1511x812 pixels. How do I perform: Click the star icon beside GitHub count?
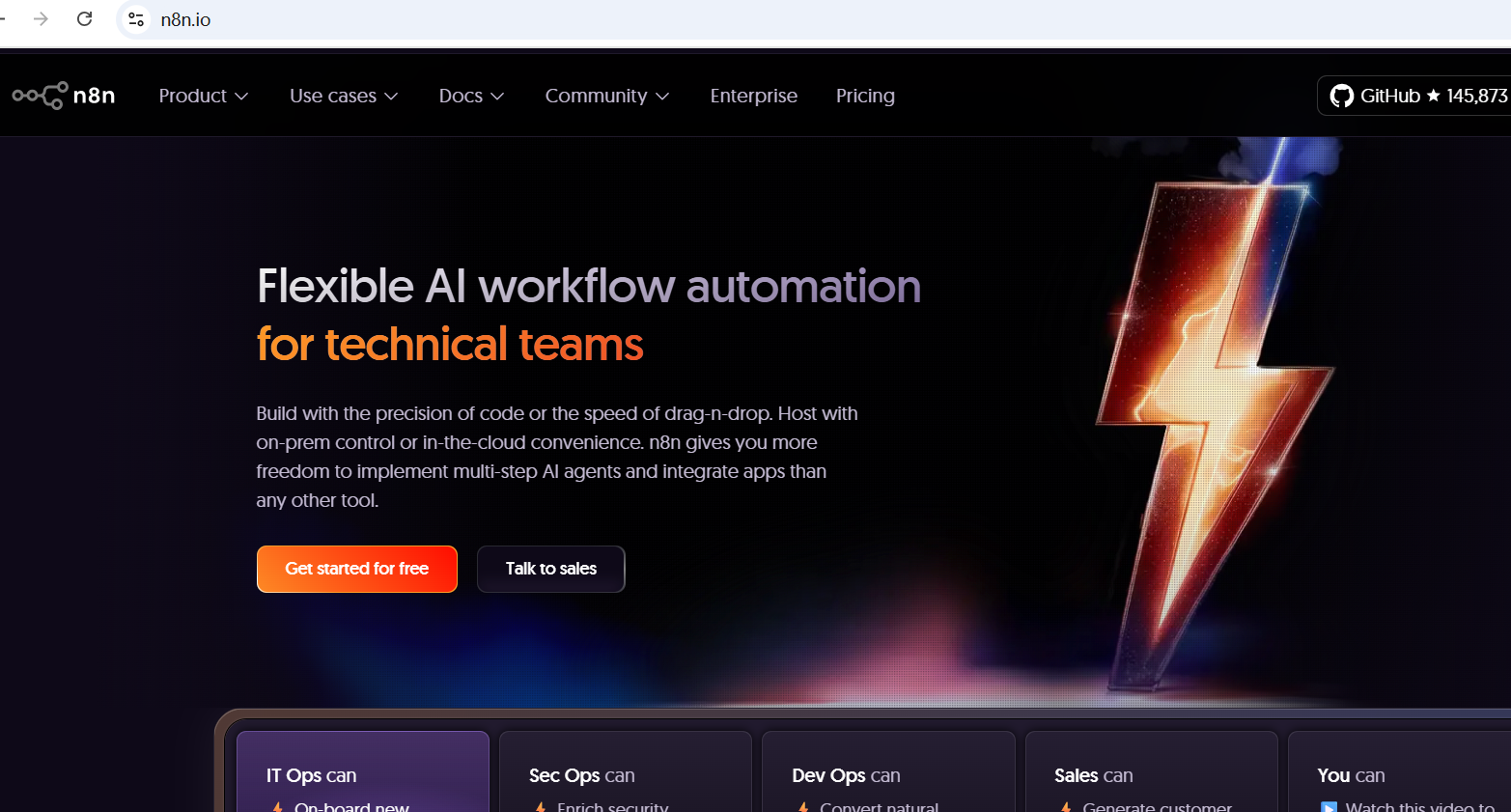(1433, 96)
